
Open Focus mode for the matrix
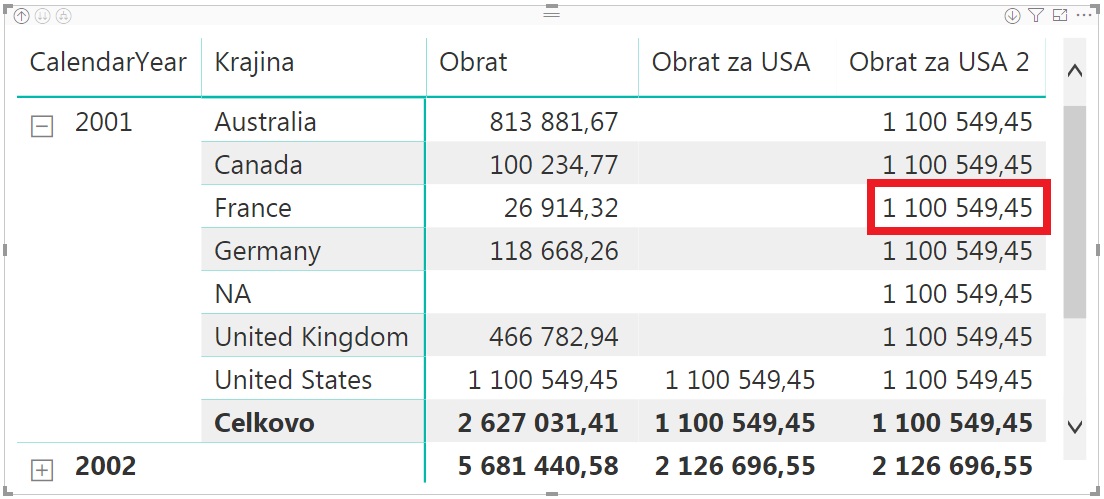[x=1059, y=15]
